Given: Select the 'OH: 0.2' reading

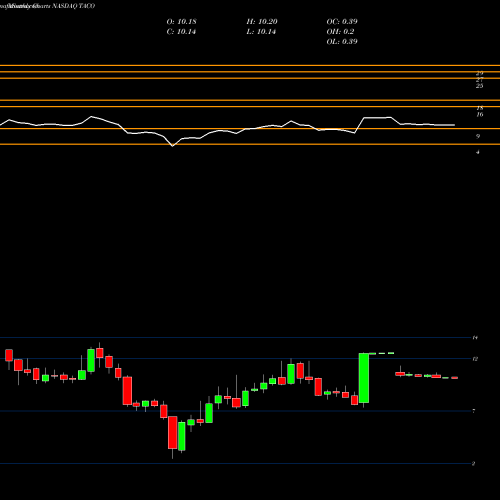Looking at the screenshot, I should pyautogui.click(x=340, y=31).
